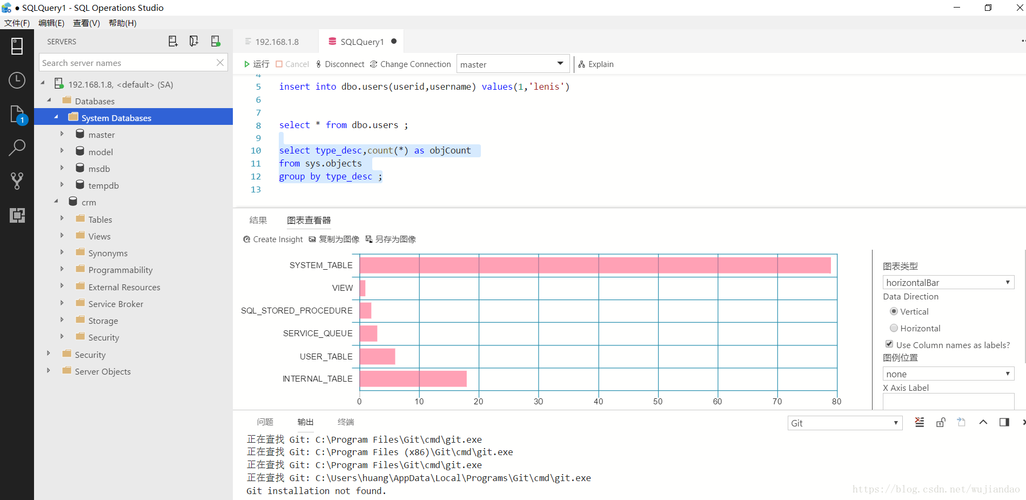This screenshot has height=500, width=1026.
Task: Select the Vertical data direction radio button
Action: point(894,312)
